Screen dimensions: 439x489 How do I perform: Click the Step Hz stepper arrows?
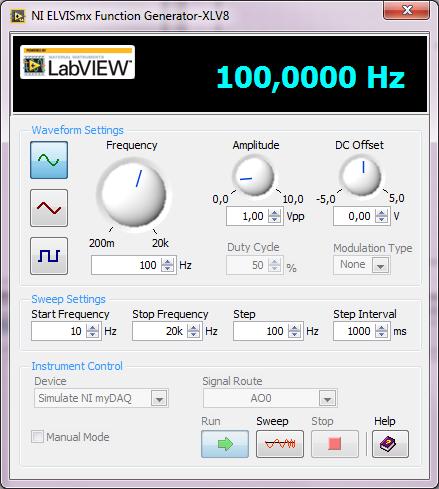(x=295, y=331)
